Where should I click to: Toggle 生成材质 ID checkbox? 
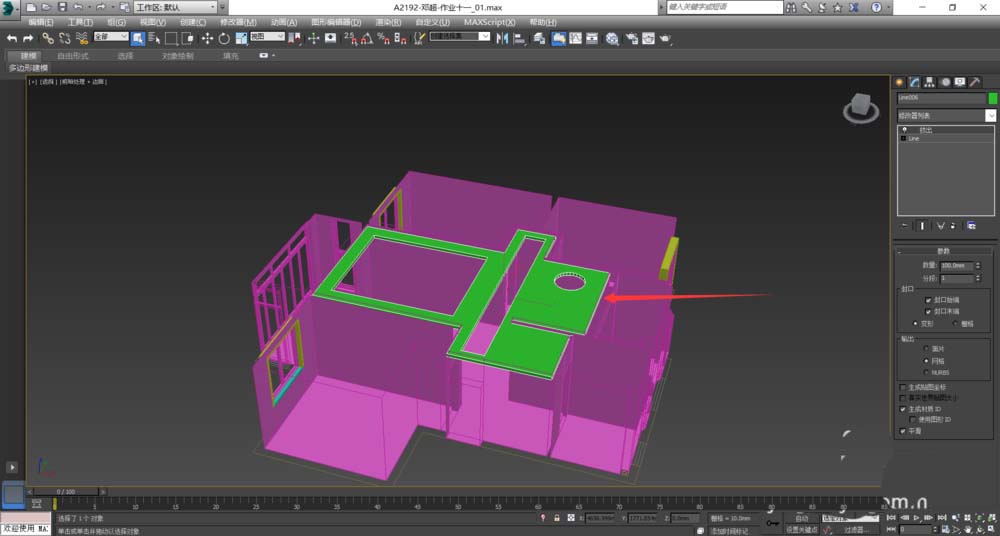(x=902, y=409)
